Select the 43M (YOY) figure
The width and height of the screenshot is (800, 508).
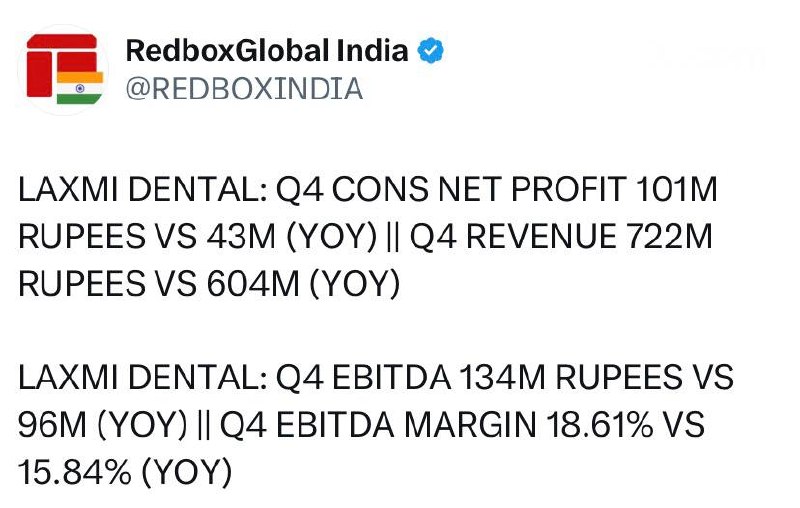(x=292, y=237)
